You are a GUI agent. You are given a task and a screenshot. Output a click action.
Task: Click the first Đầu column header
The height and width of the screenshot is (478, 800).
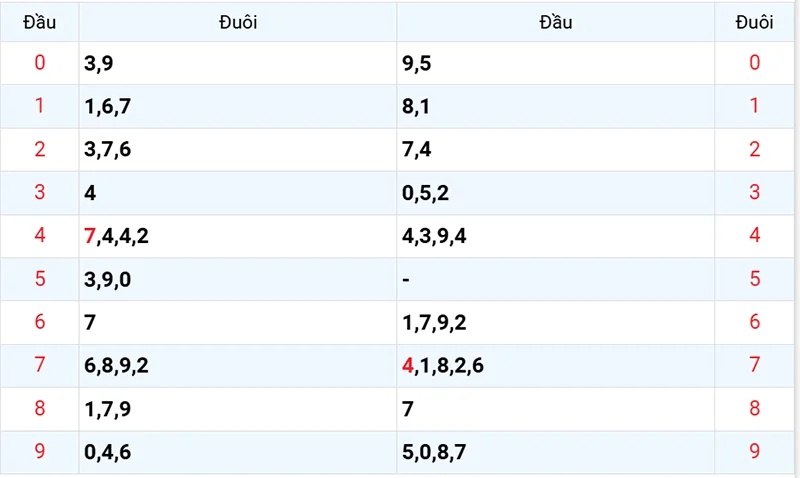pos(40,22)
